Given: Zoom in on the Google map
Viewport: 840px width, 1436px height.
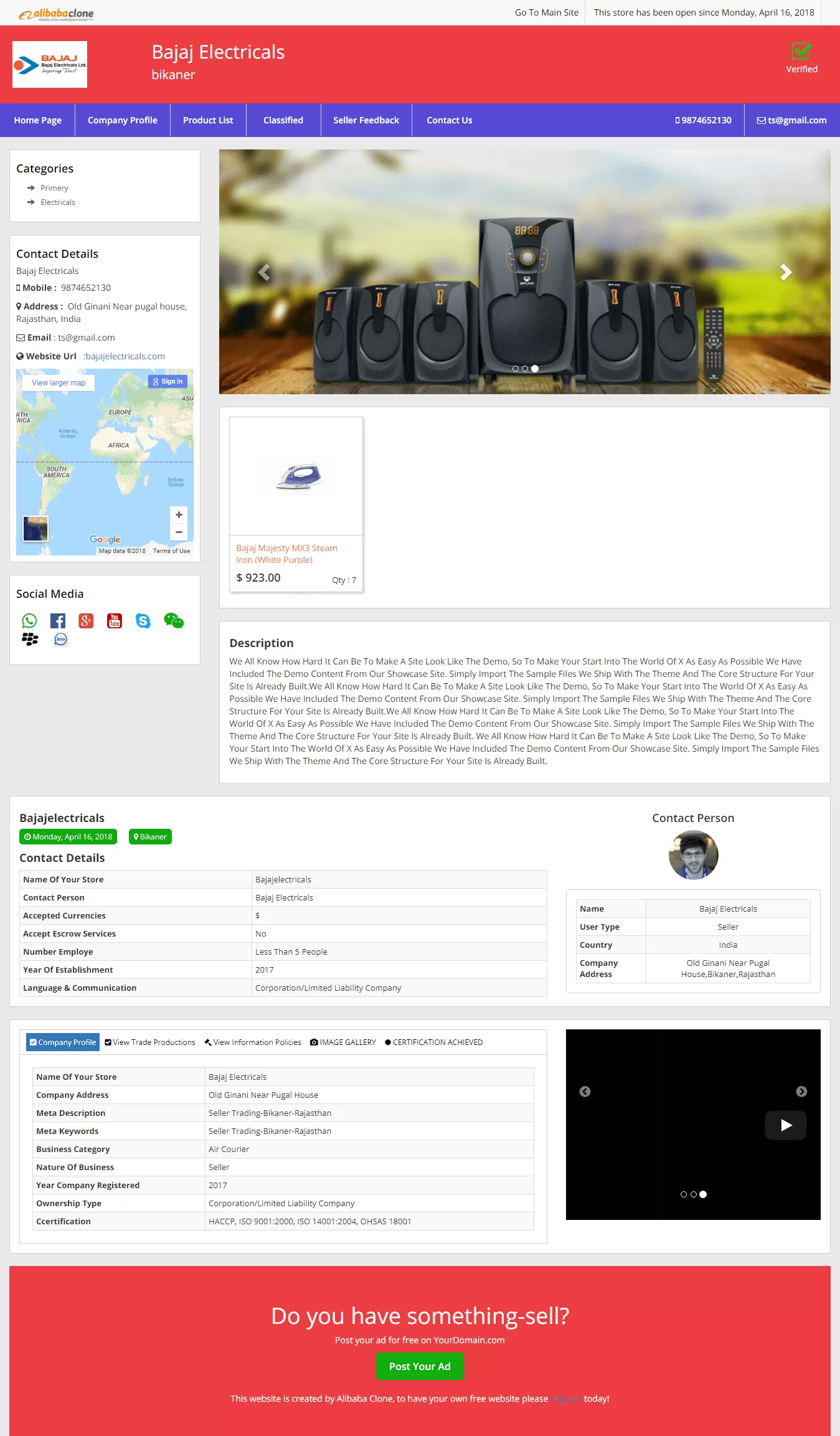Looking at the screenshot, I should [x=179, y=514].
